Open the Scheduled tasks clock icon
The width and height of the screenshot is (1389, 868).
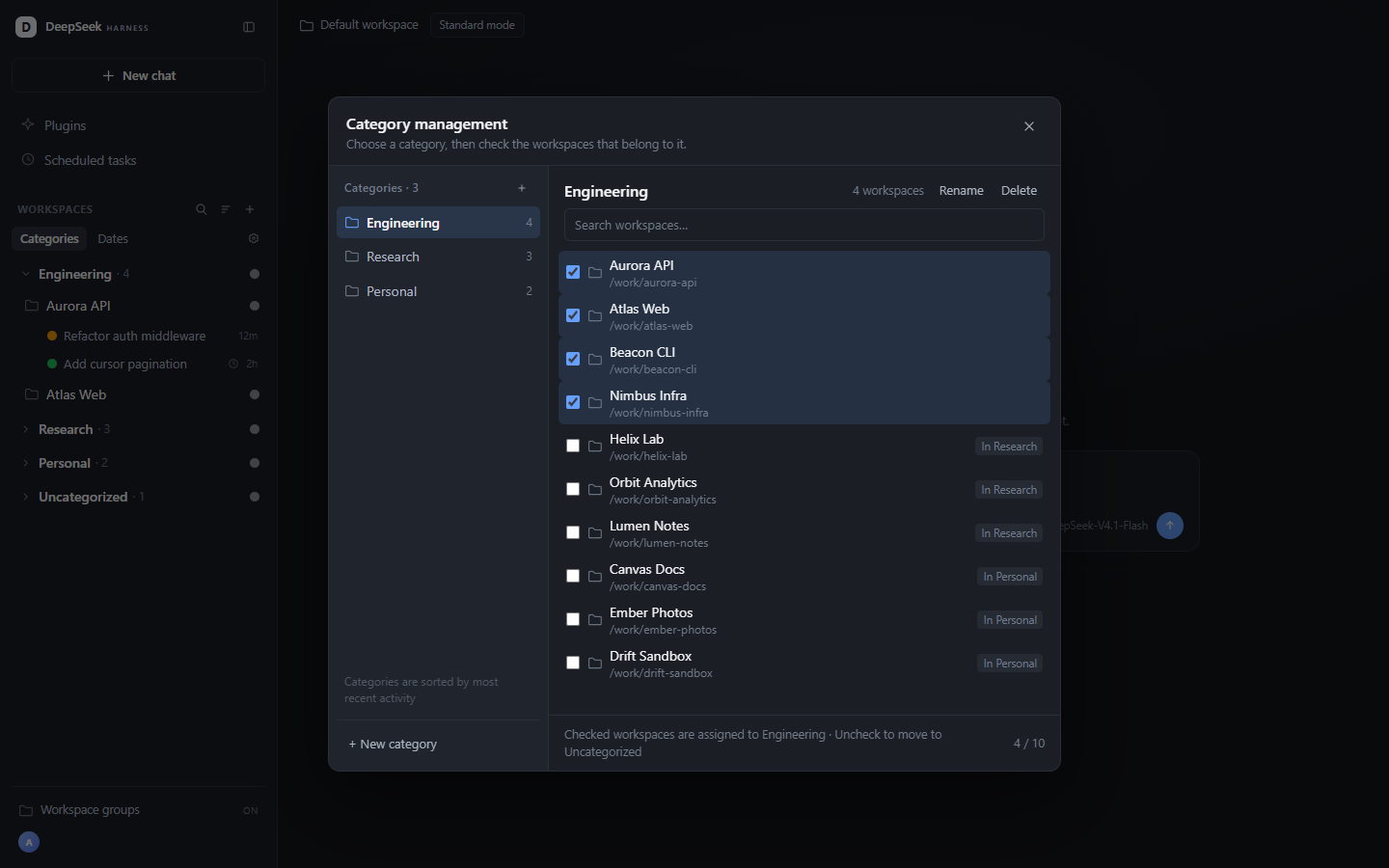click(28, 159)
